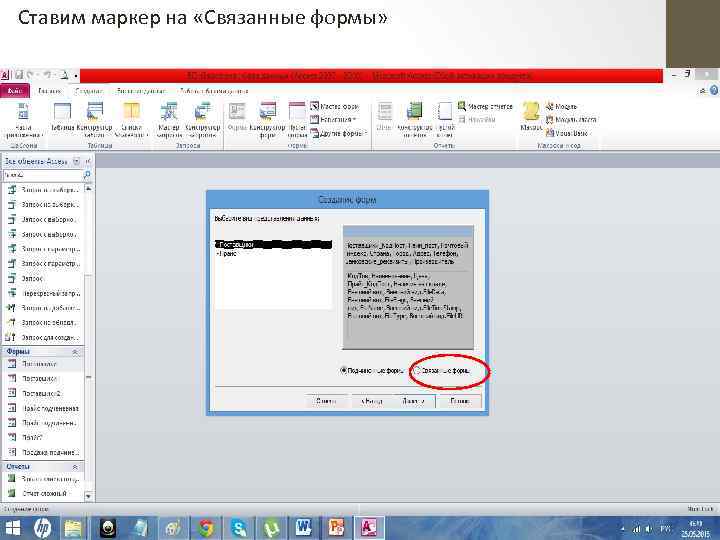
Task: Collapse the Формы group
Action: pyautogui.click(x=75, y=352)
